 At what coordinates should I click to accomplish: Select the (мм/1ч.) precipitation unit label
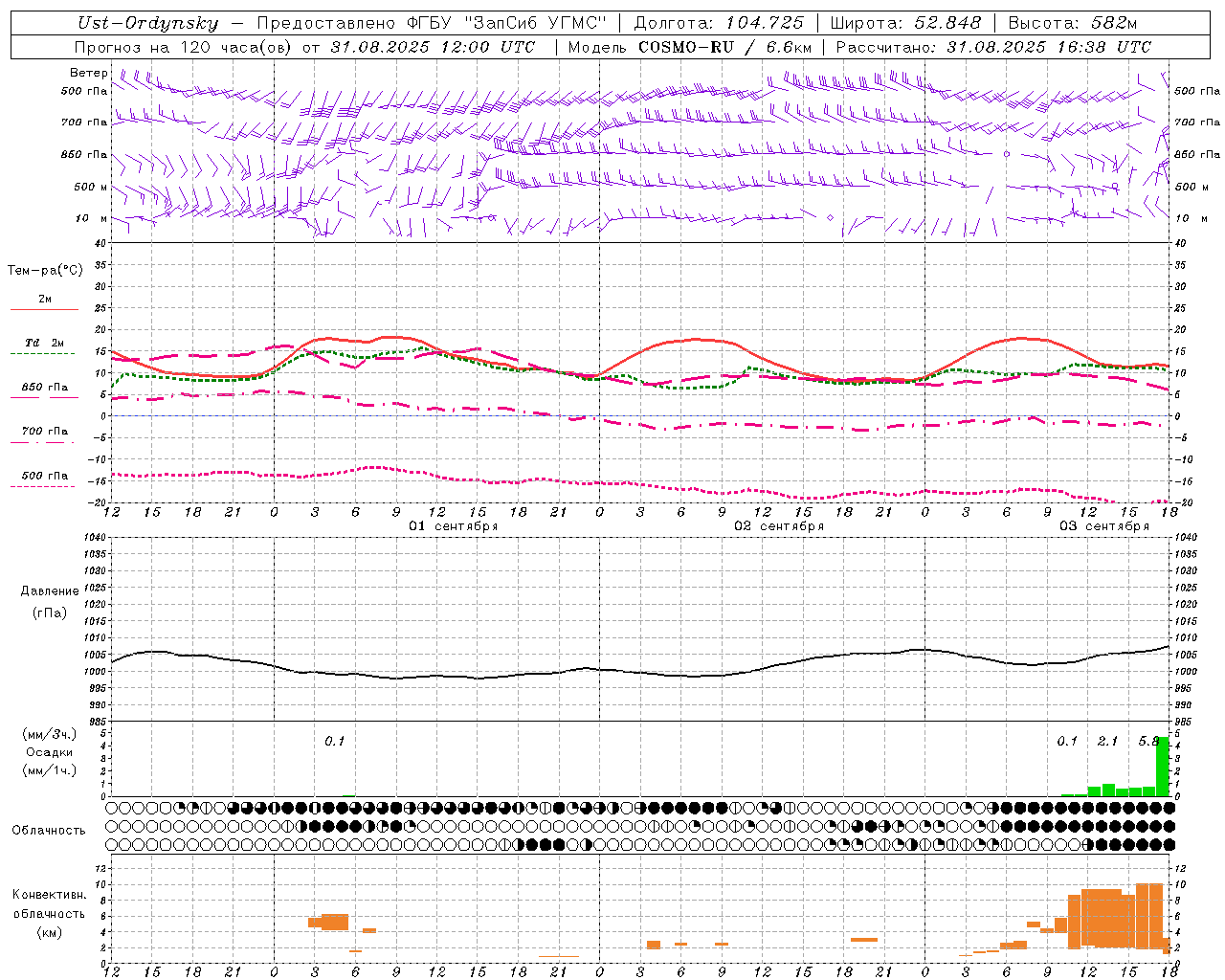tap(50, 770)
